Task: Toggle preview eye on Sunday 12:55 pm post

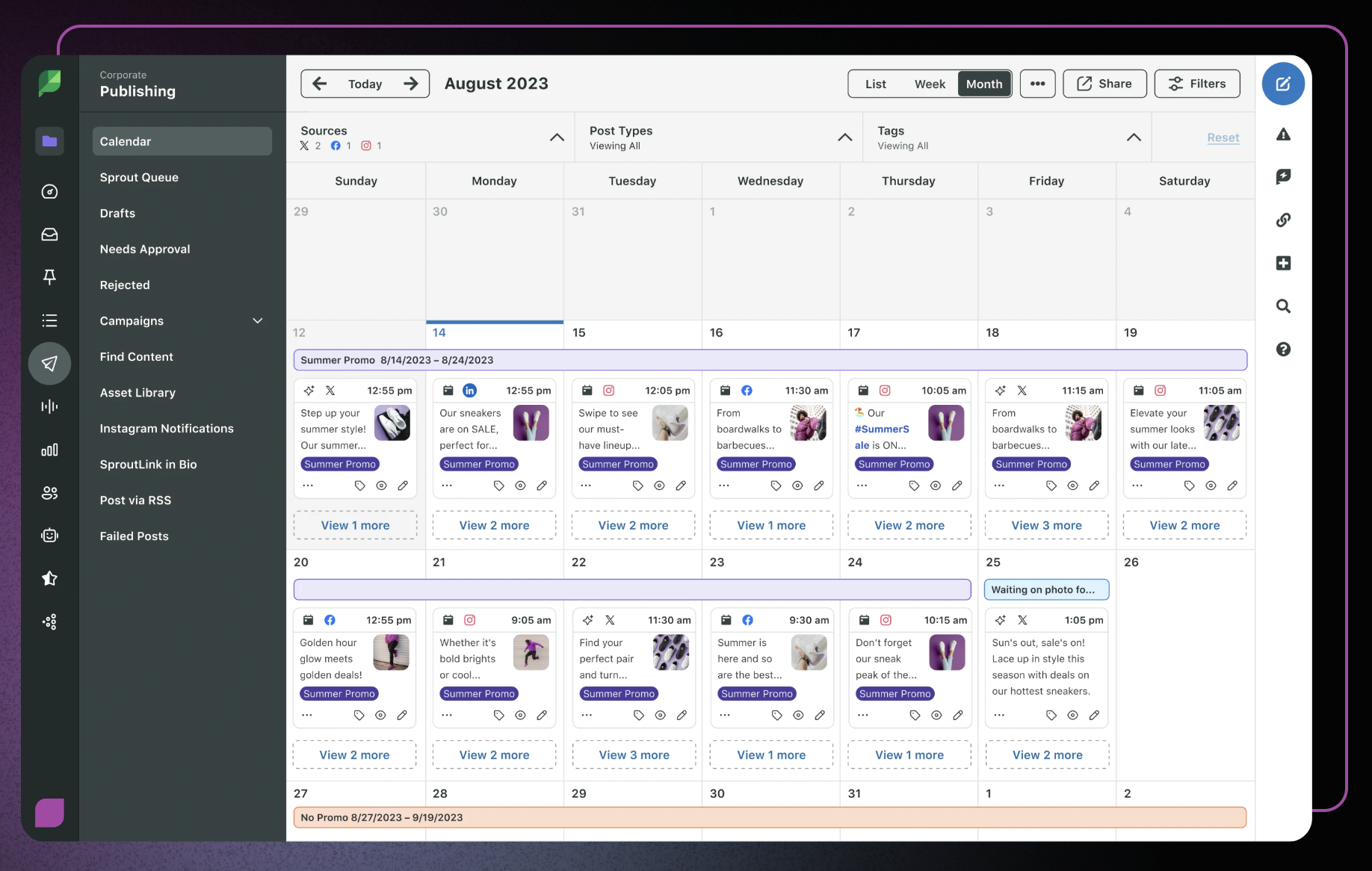Action: point(381,486)
